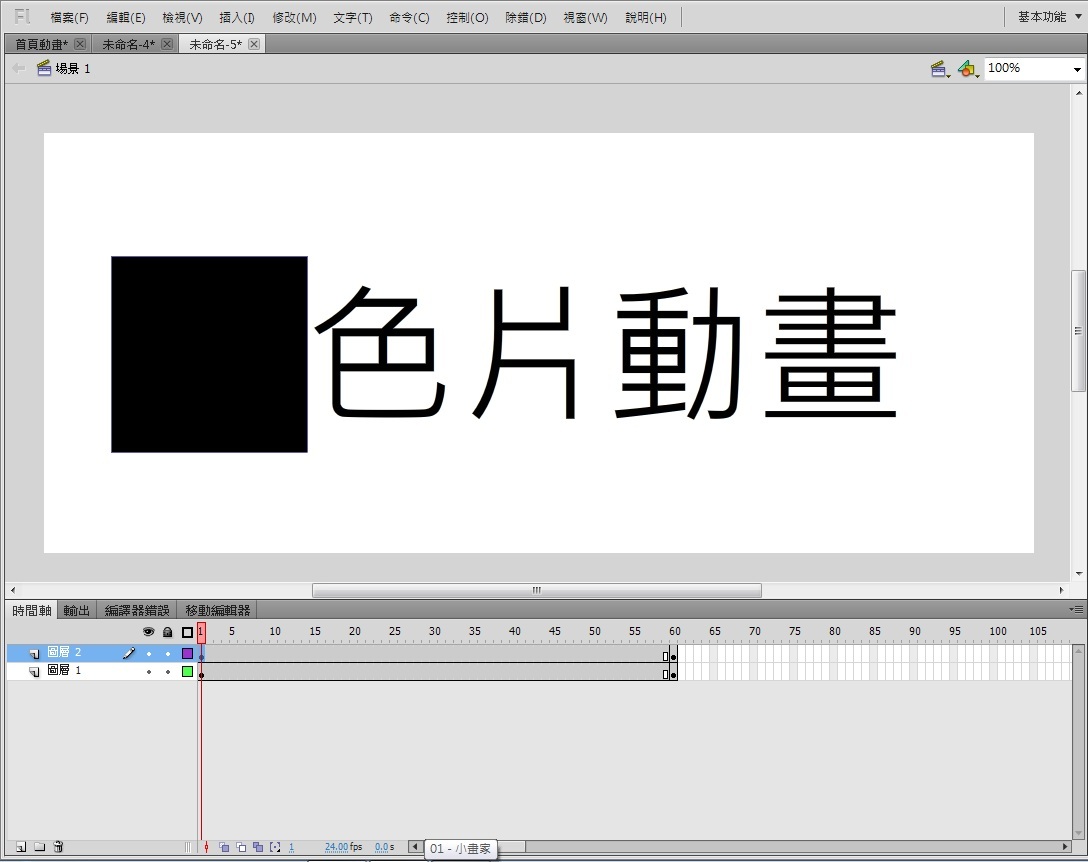Open timeline panel options menu

1076,609
